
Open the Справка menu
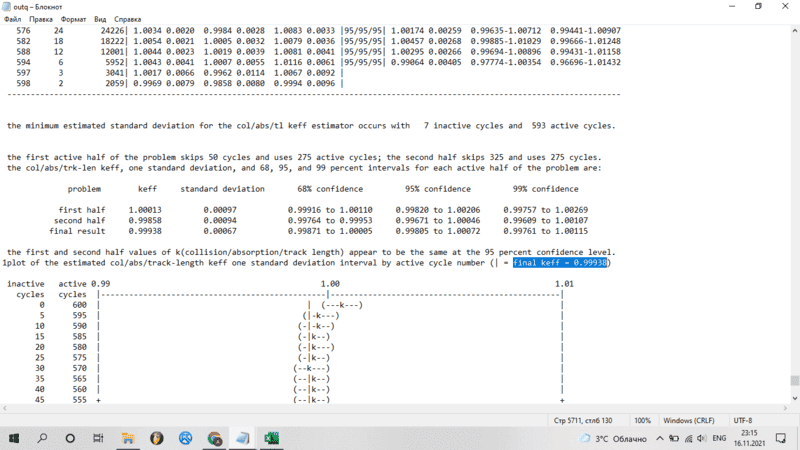(x=128, y=19)
